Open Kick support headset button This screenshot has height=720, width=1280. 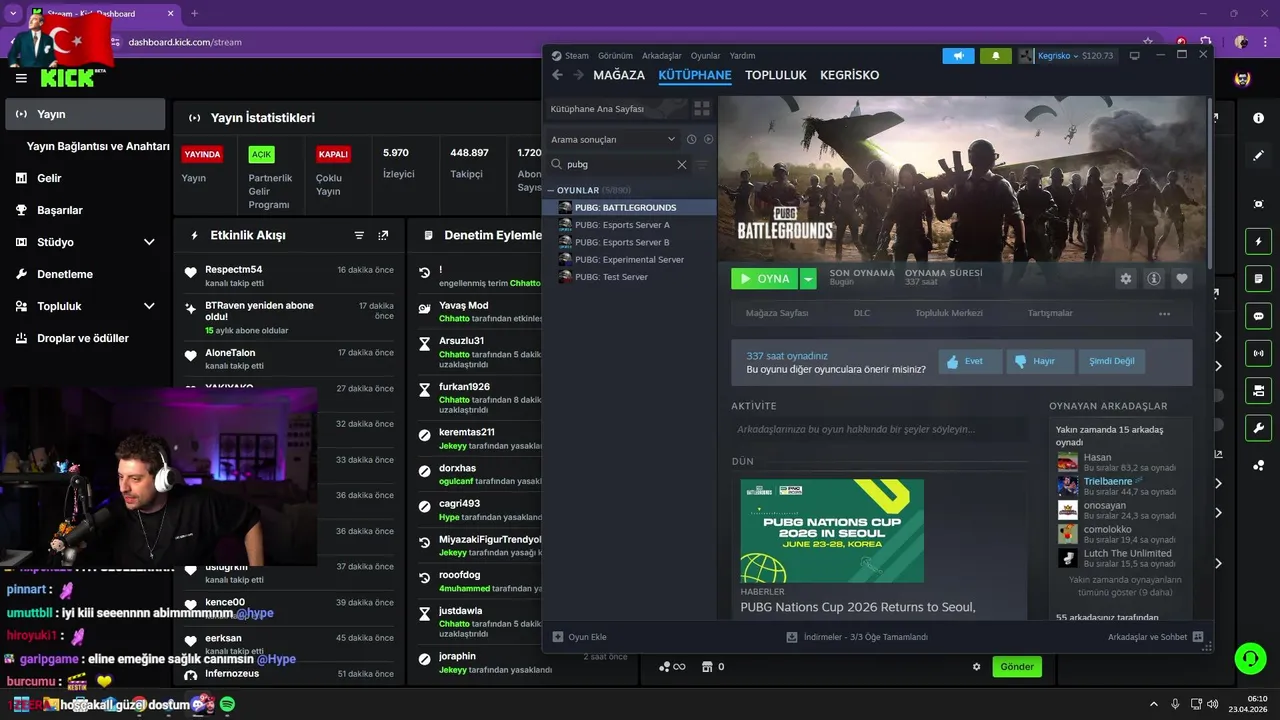(1250, 658)
